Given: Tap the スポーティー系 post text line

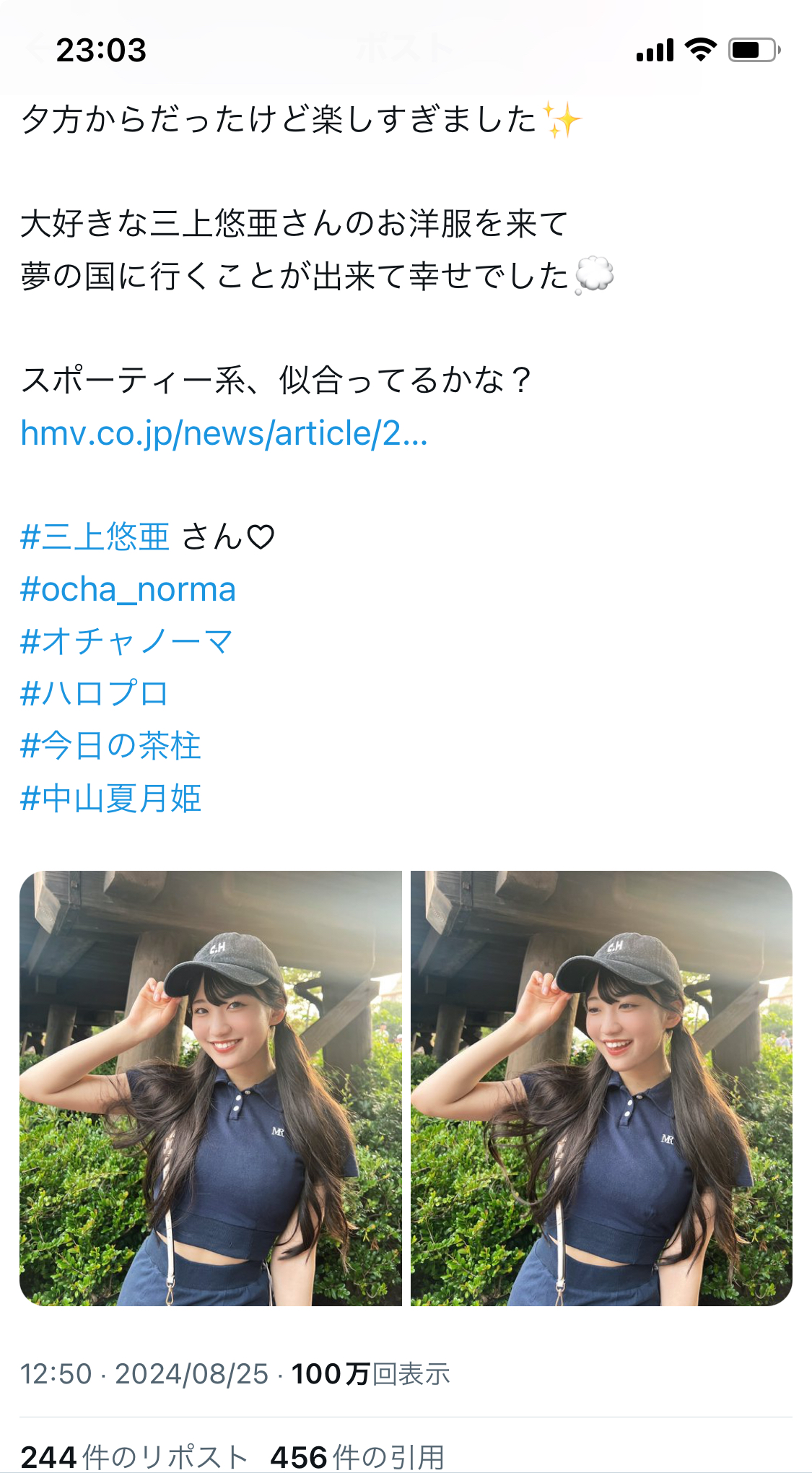Looking at the screenshot, I should pyautogui.click(x=276, y=381).
